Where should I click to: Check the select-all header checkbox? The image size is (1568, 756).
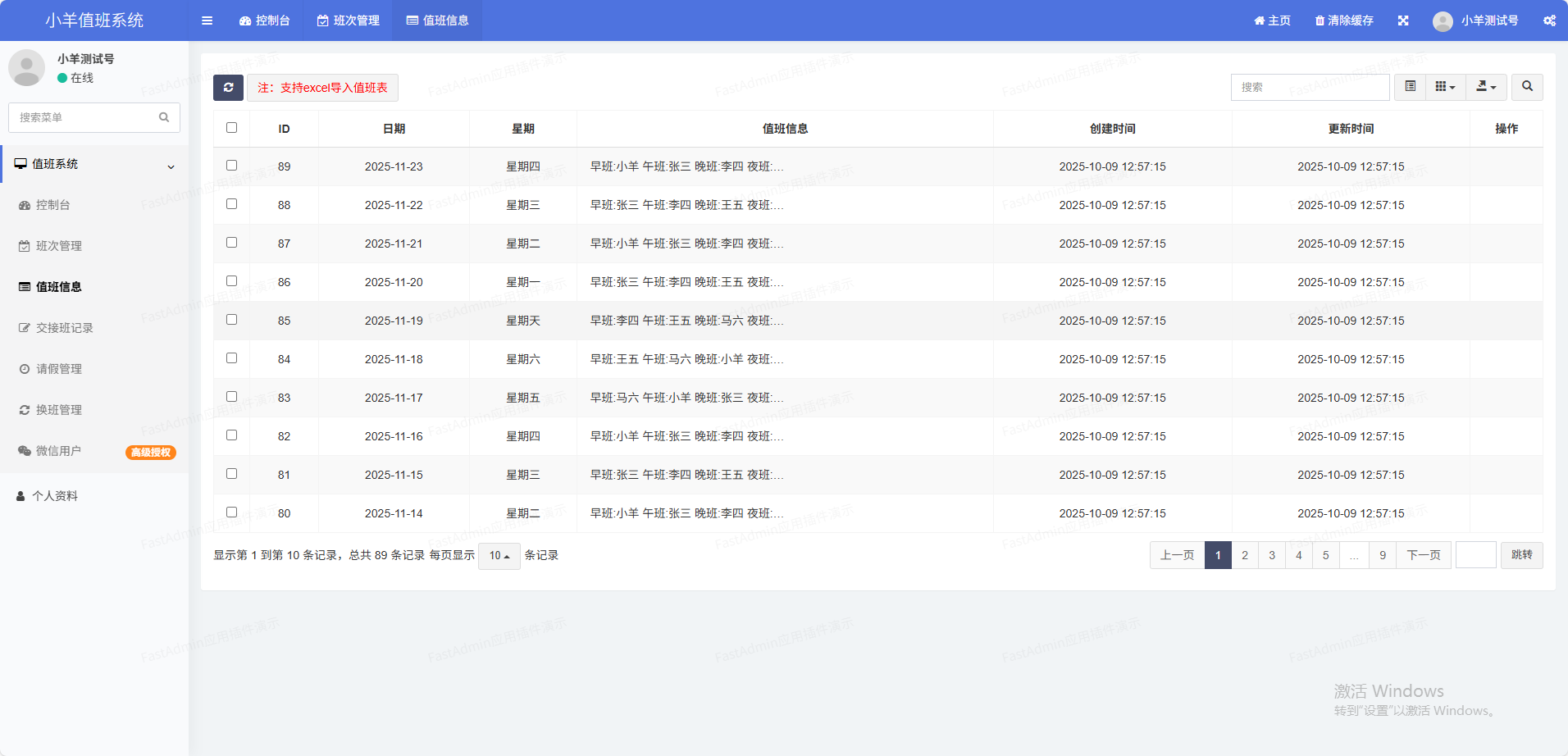(231, 128)
